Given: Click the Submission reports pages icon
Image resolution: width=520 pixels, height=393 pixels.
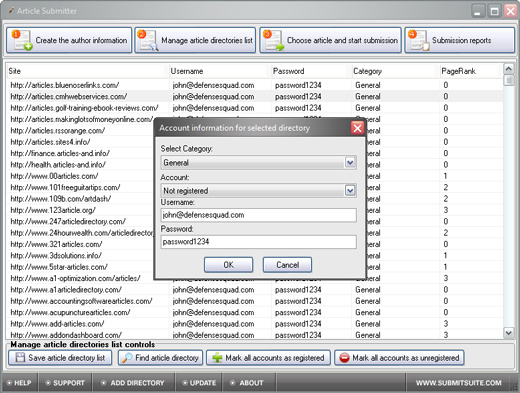Looking at the screenshot, I should pos(419,40).
